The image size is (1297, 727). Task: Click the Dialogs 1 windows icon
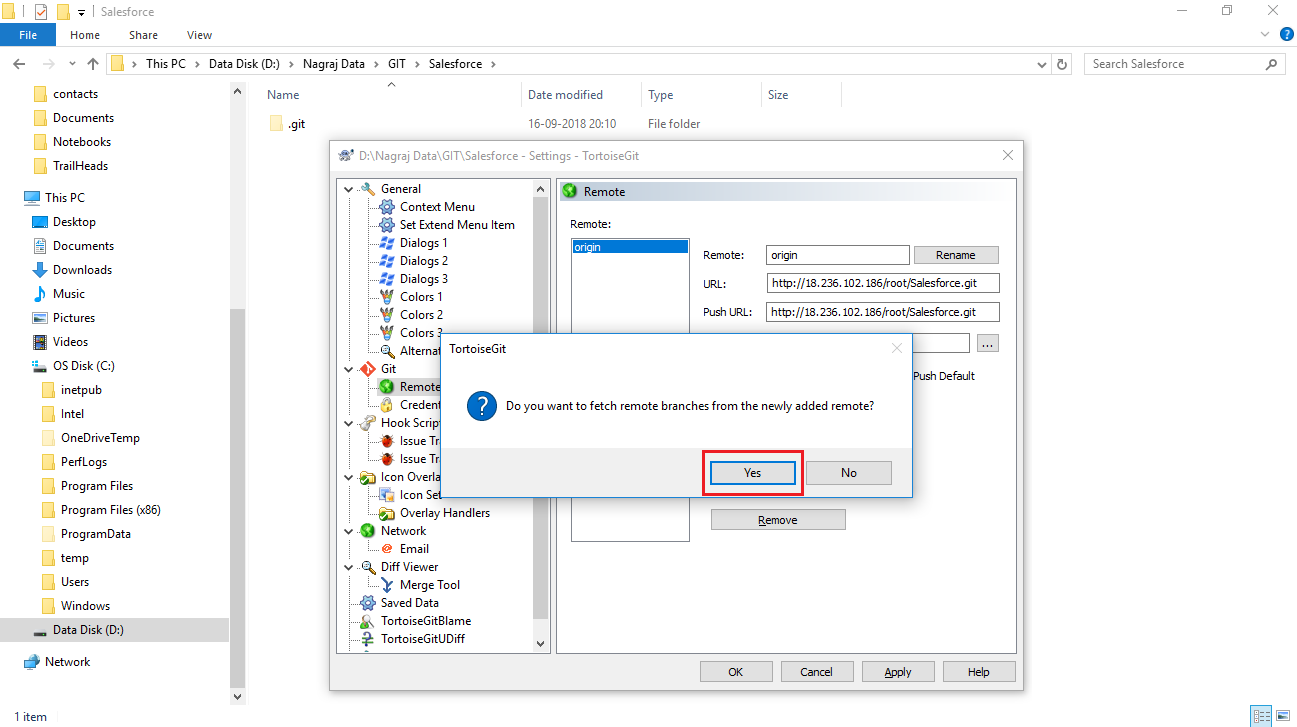tap(387, 243)
